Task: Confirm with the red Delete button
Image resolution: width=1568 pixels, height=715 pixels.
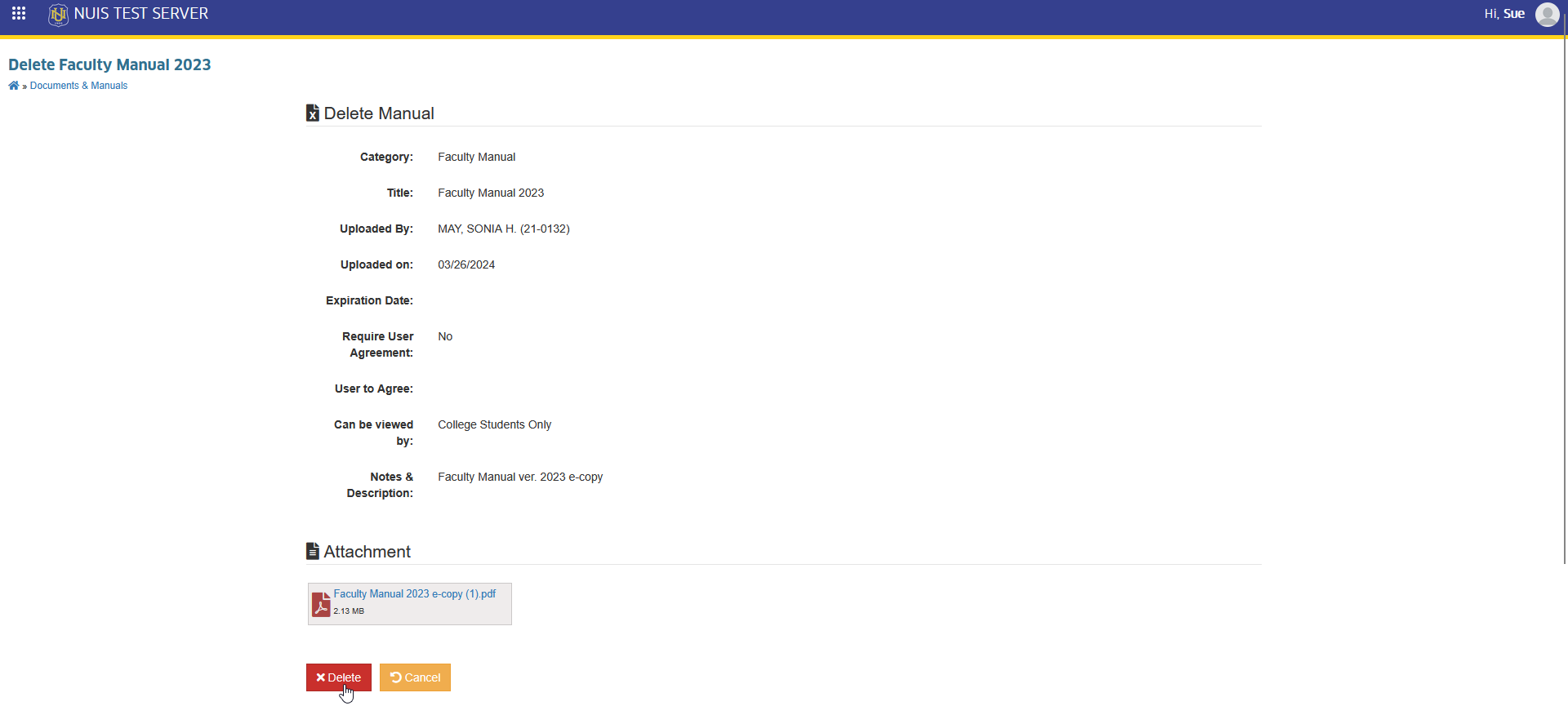Action: tap(339, 677)
